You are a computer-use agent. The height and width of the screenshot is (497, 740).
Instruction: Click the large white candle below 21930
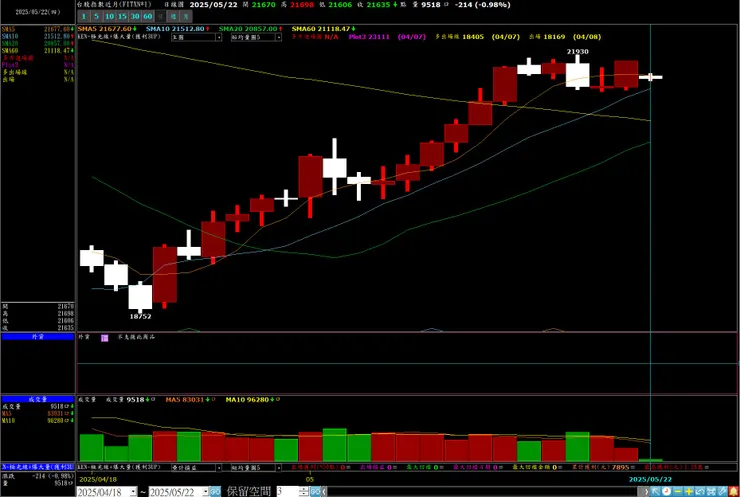(x=578, y=75)
